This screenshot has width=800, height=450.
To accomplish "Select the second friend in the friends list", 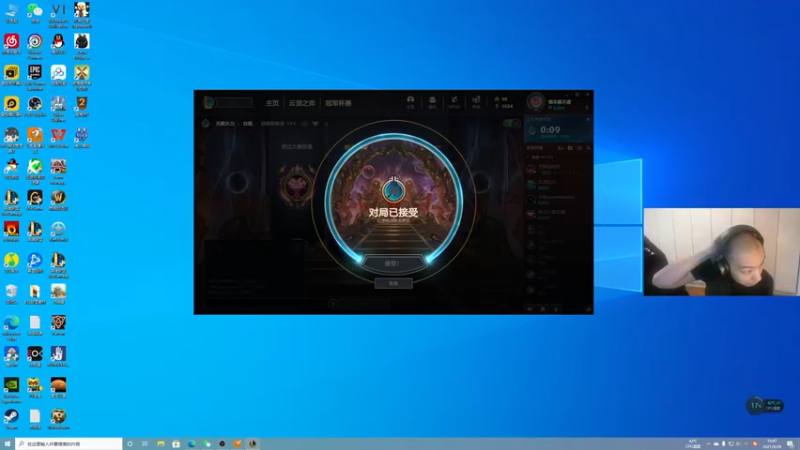I will coord(558,184).
